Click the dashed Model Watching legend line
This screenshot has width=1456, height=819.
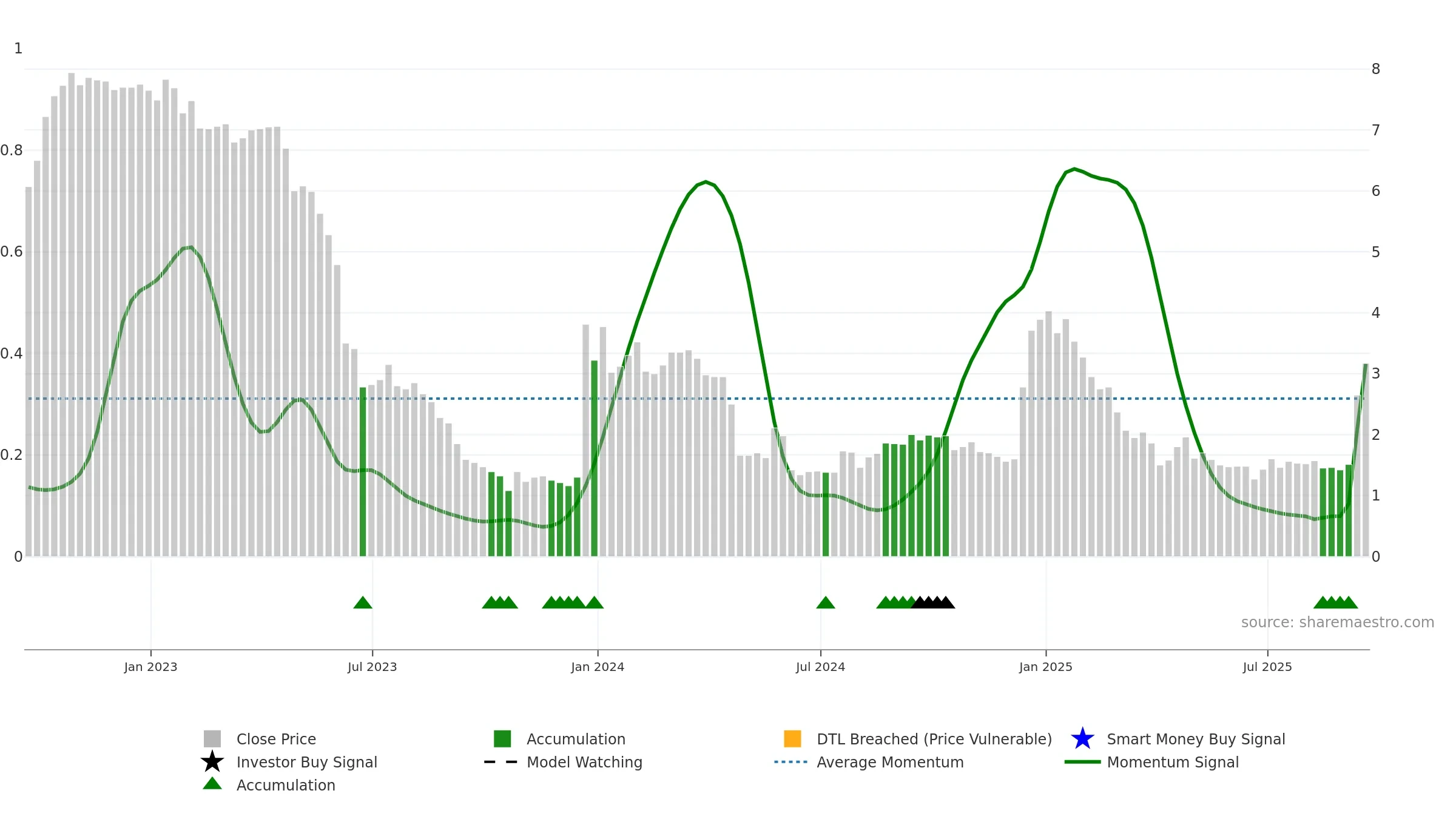click(501, 762)
